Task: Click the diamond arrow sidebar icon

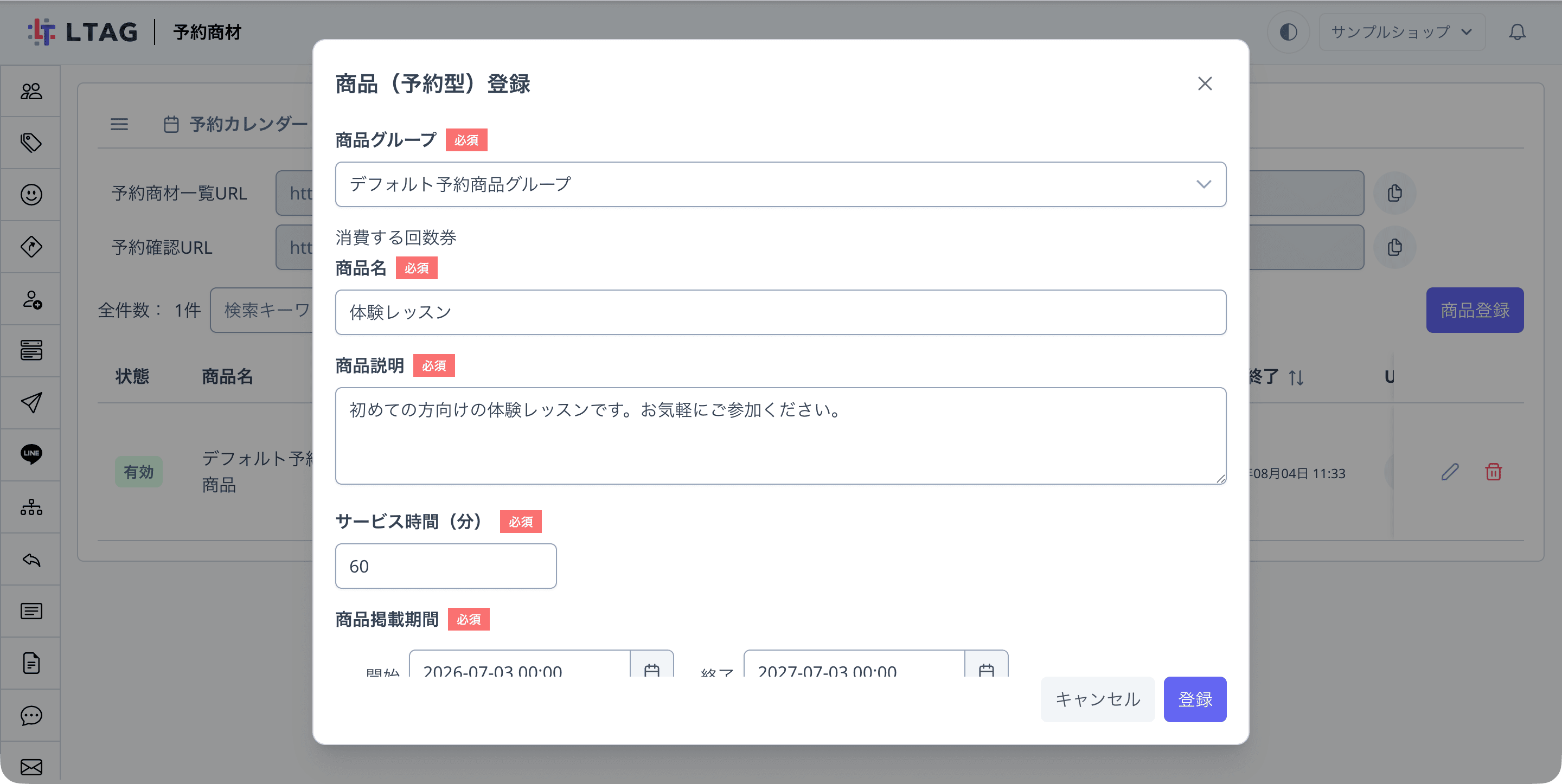Action: 31,247
